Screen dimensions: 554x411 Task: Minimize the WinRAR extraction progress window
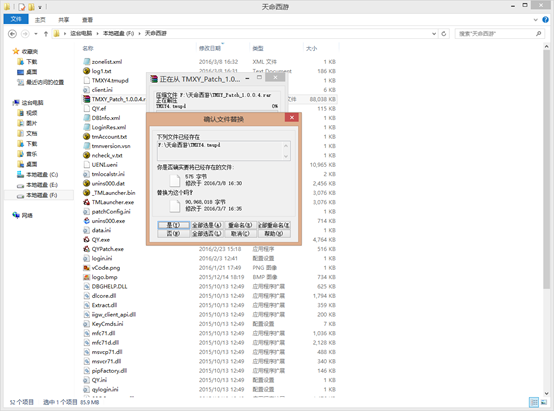tap(247, 78)
